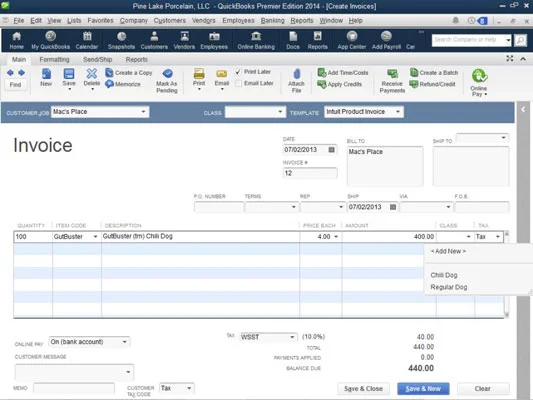
Task: Open tax item dropdown WSST
Action: [292, 337]
